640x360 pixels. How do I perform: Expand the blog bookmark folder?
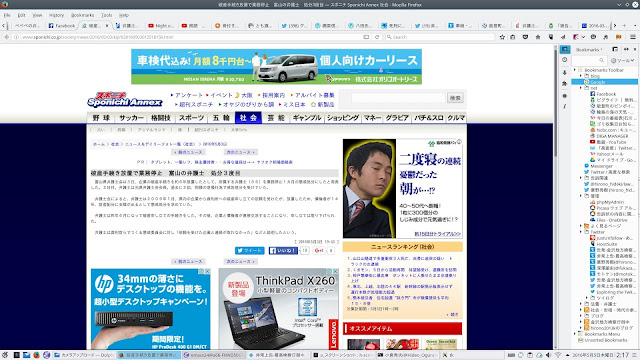coord(581,76)
